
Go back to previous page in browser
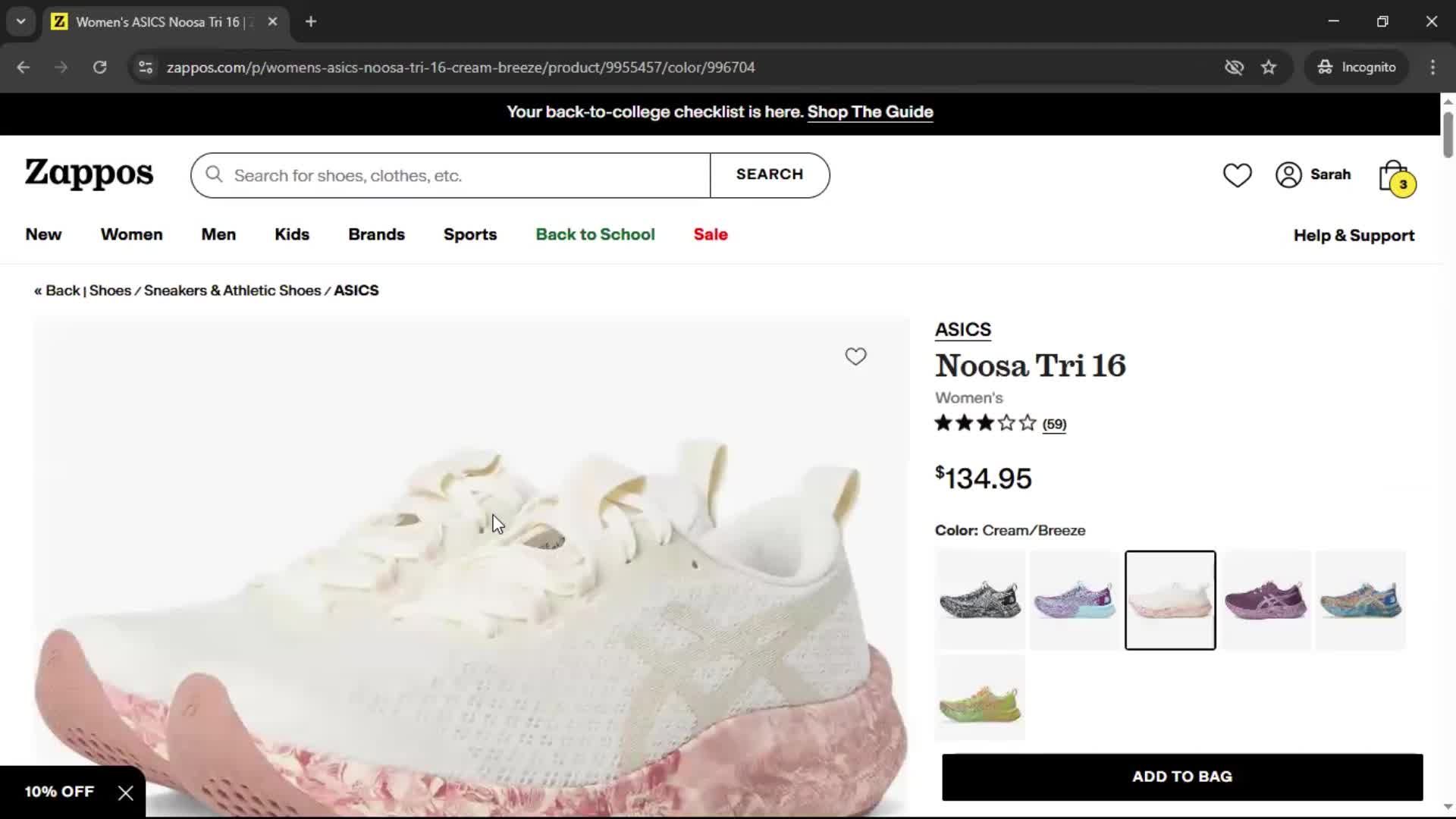[24, 67]
